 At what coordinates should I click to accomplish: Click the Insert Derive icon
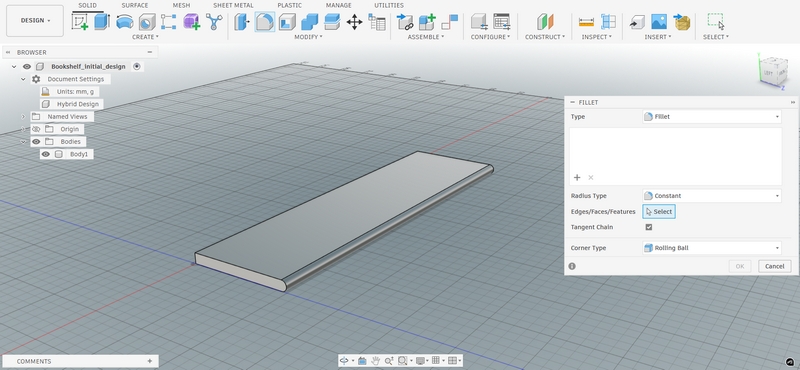coord(636,21)
